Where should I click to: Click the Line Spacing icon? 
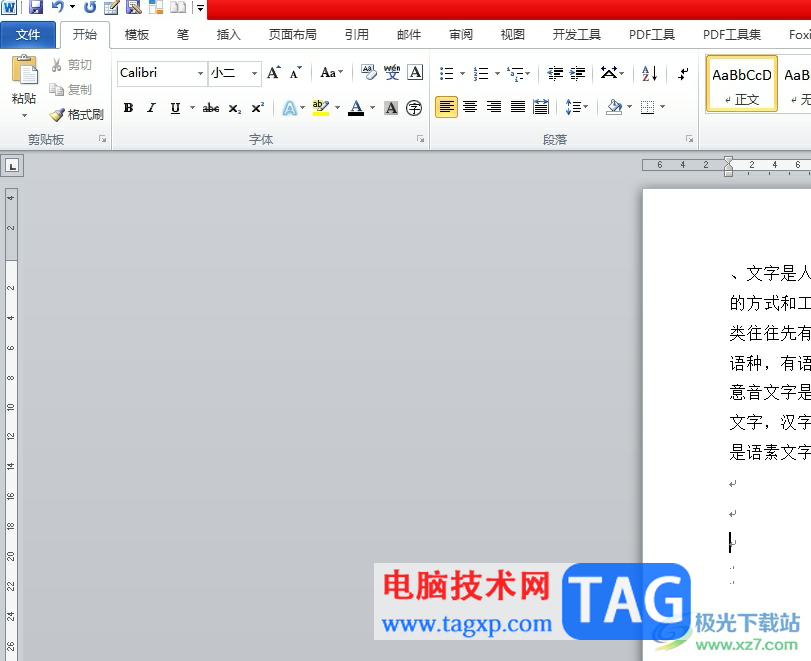(573, 107)
